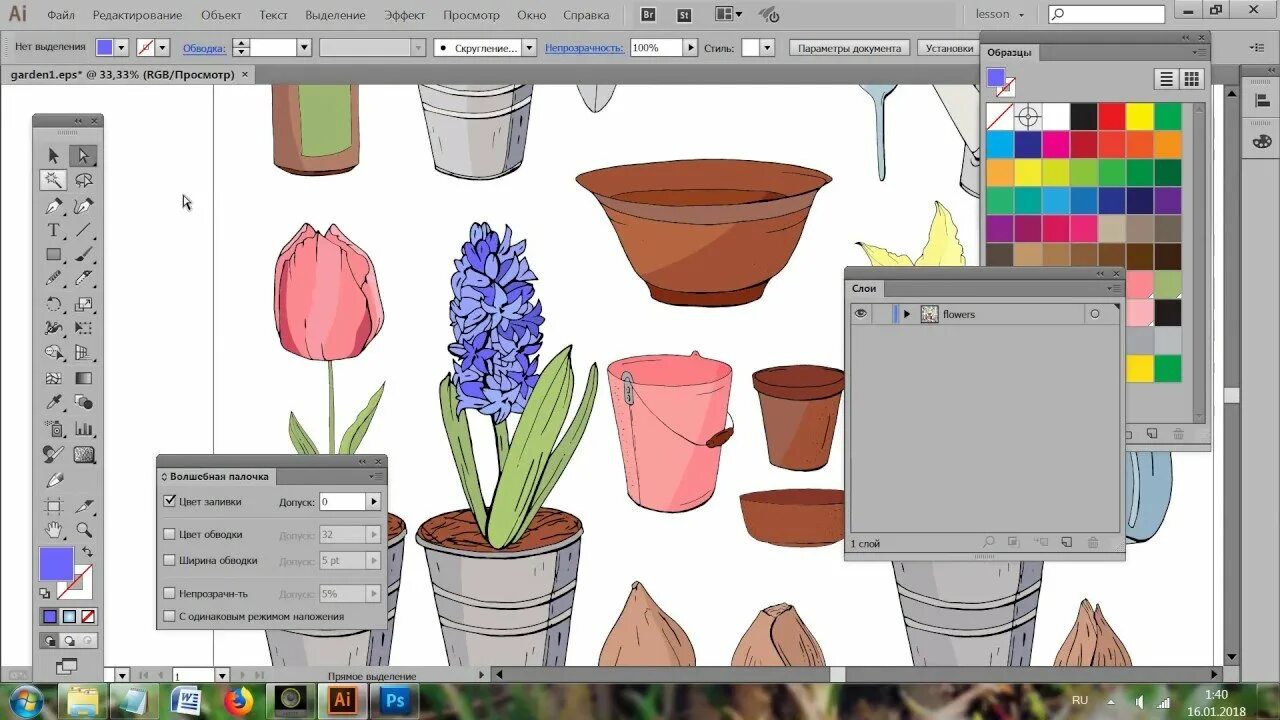Open the opacity 100% dropdown arrow
Screen dimensions: 1280x720
click(x=690, y=48)
